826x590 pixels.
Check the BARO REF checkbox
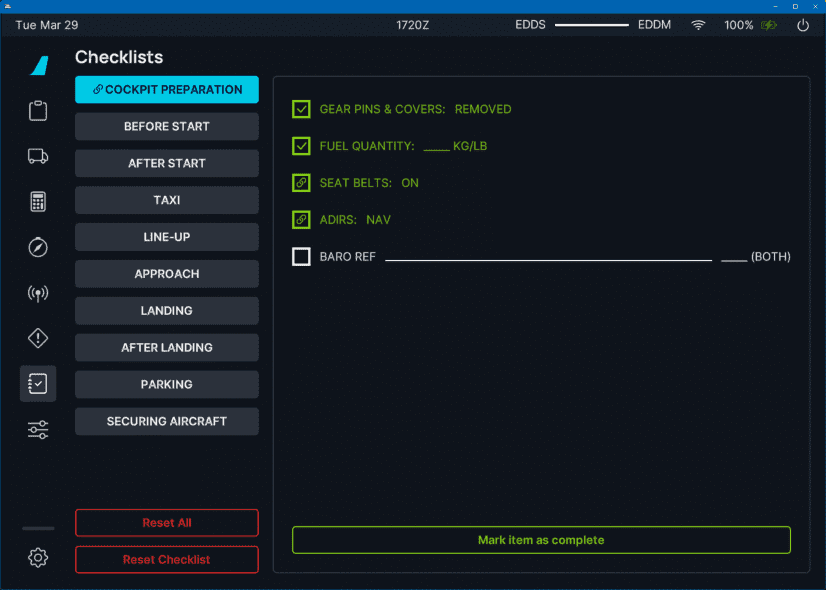[301, 257]
